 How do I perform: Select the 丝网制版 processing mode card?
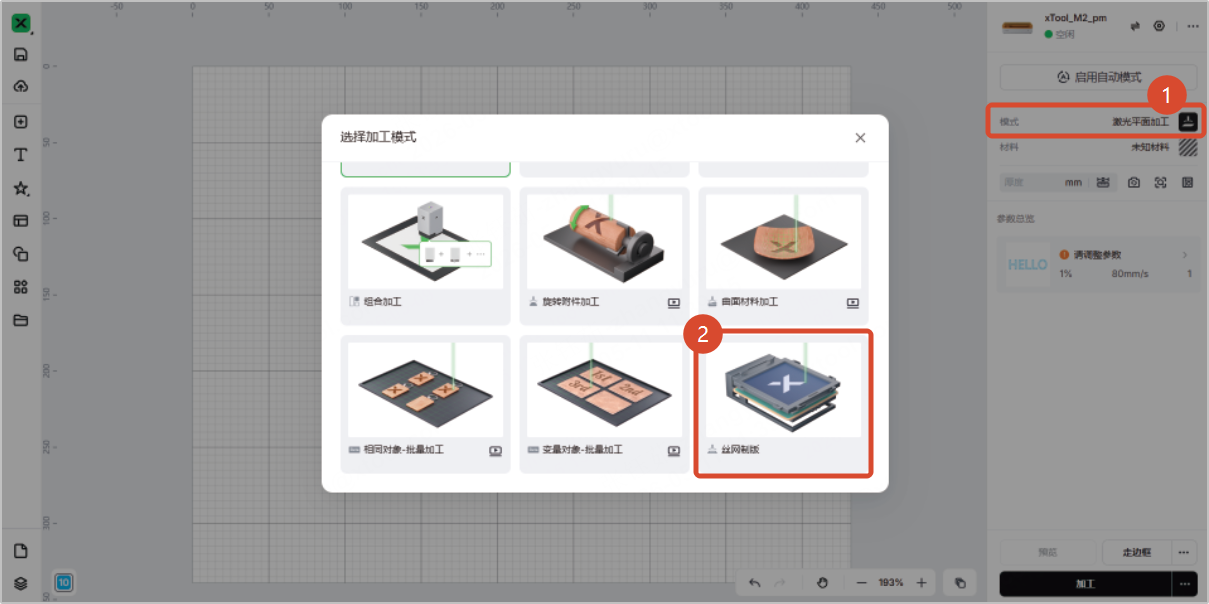(x=783, y=403)
